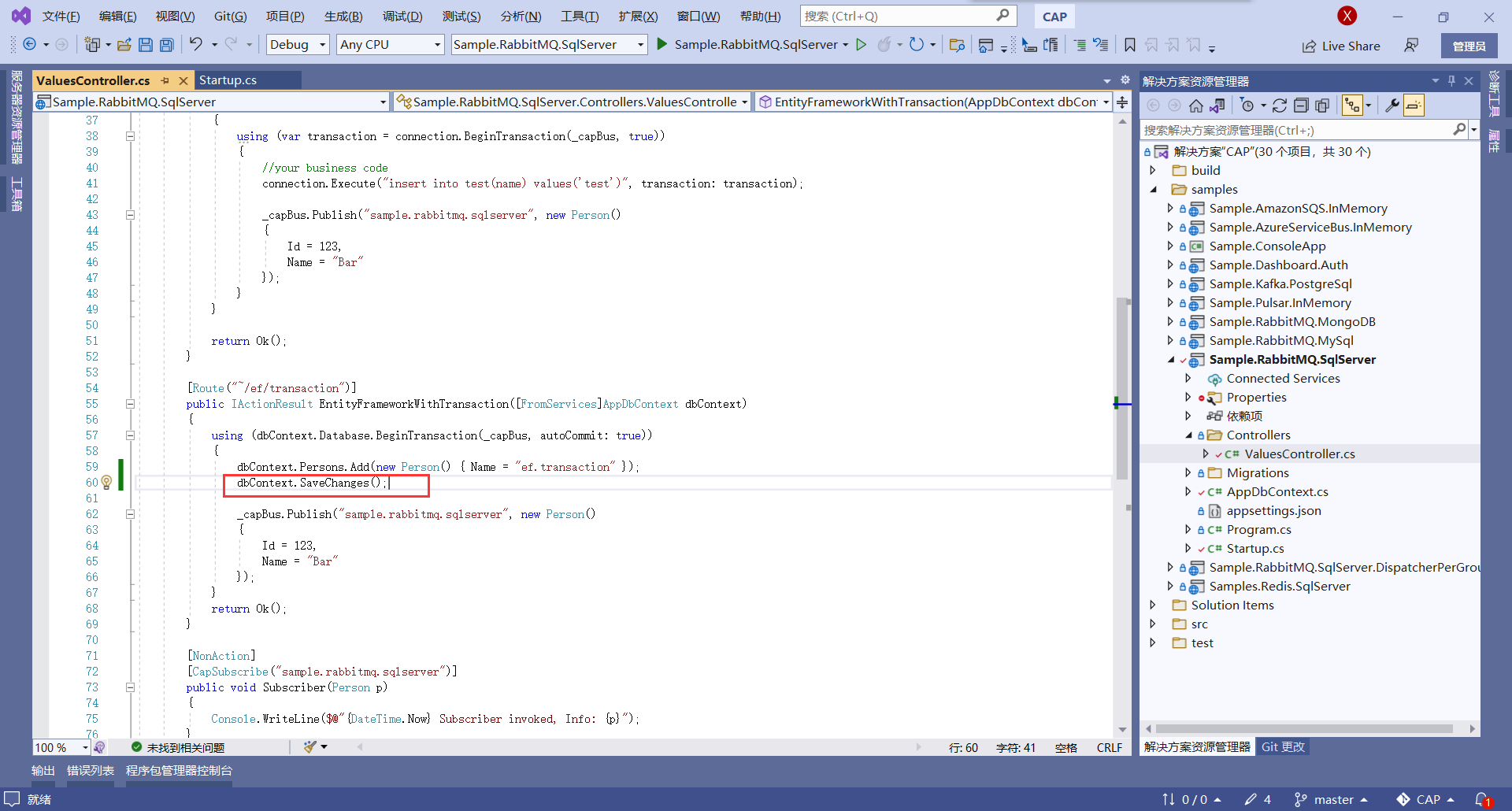The height and width of the screenshot is (811, 1512).
Task: Open the class navigation dropdown ValuesController
Action: pyautogui.click(x=573, y=102)
